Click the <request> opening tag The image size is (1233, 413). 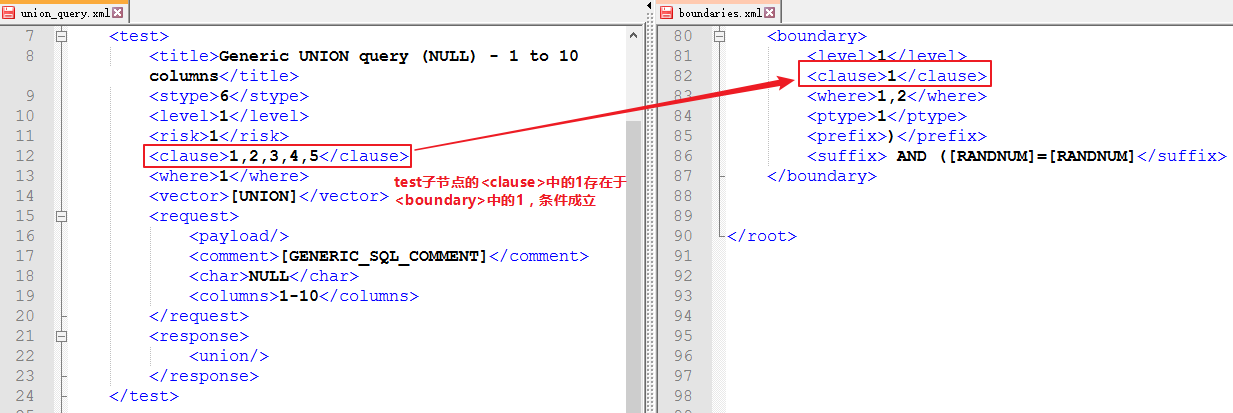tap(194, 216)
